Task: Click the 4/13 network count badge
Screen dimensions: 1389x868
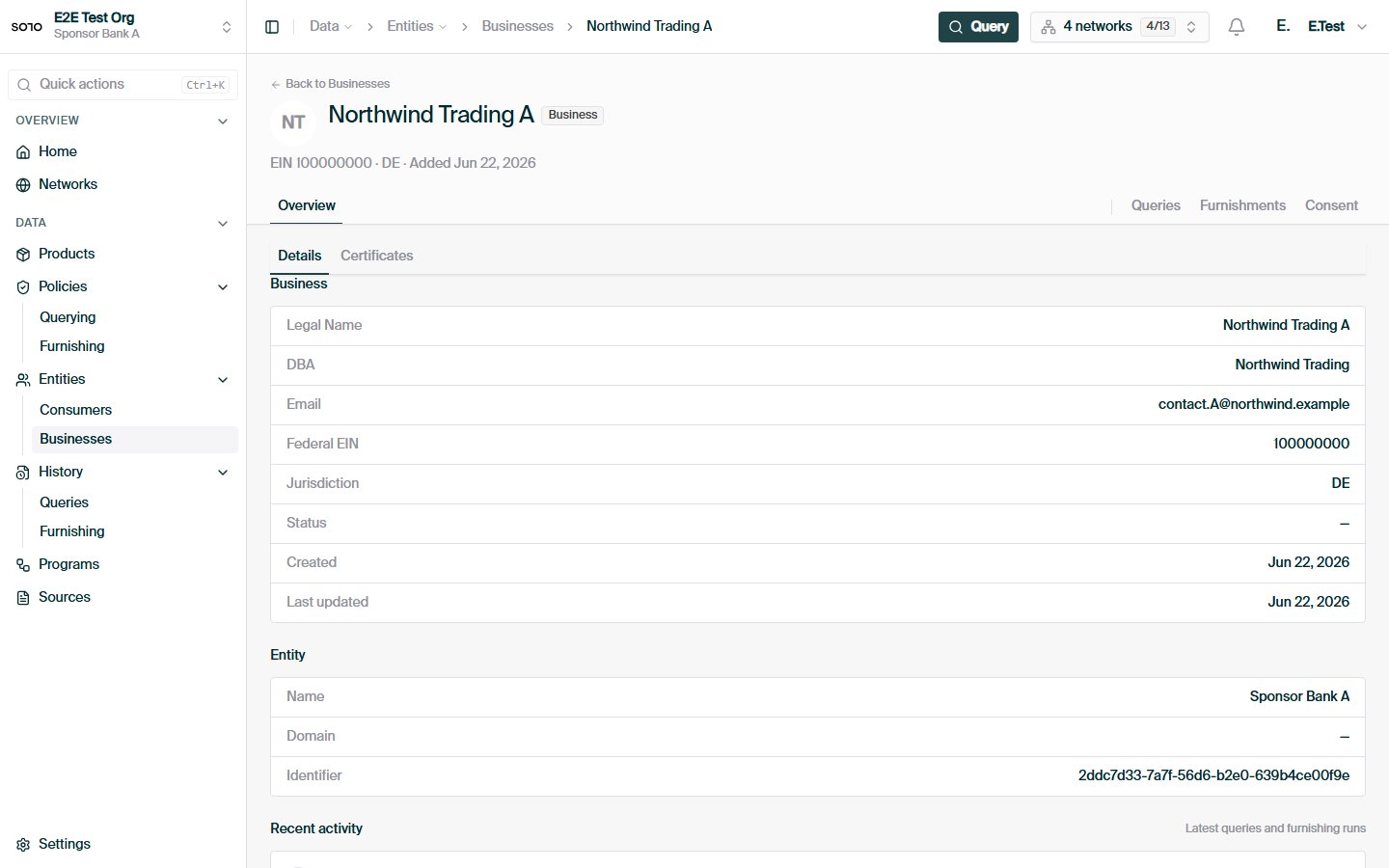Action: 1157,27
